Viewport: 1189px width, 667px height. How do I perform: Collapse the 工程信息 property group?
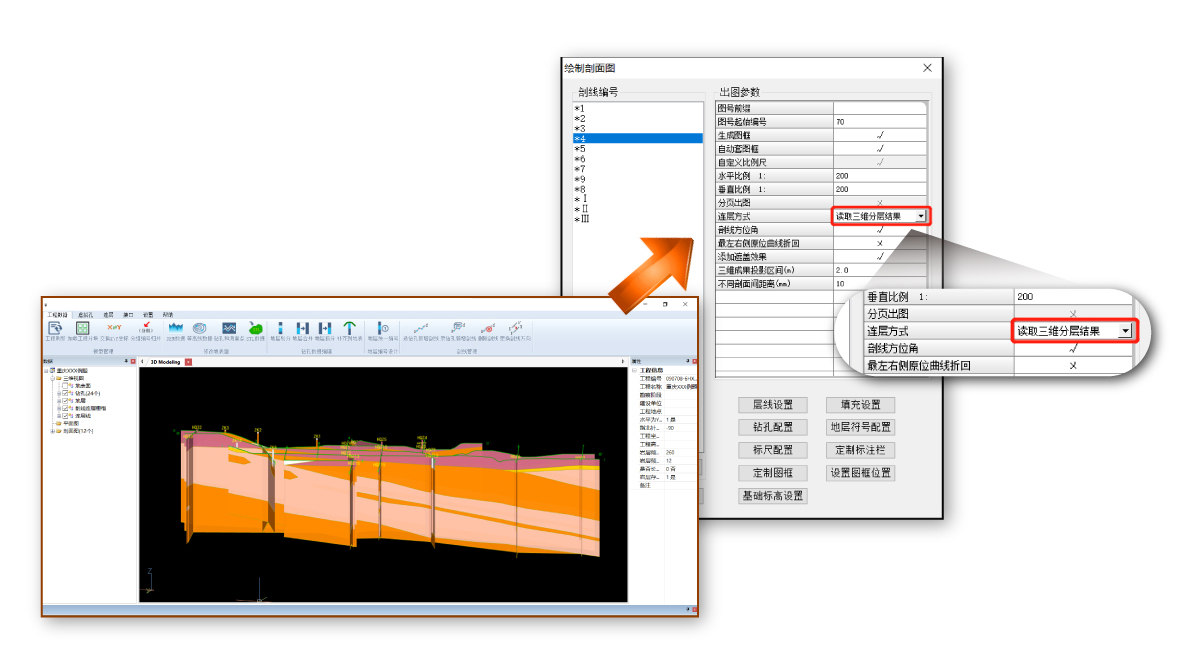point(635,371)
